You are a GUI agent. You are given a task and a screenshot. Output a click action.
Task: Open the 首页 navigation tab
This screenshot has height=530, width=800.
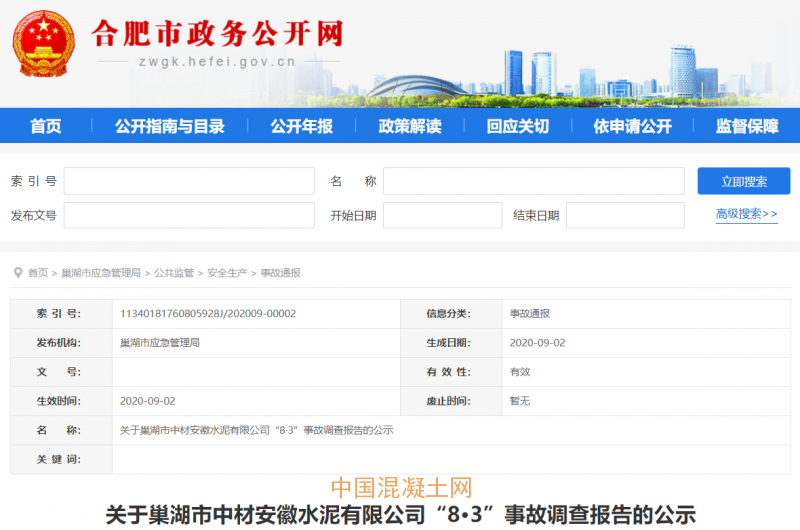(x=45, y=126)
